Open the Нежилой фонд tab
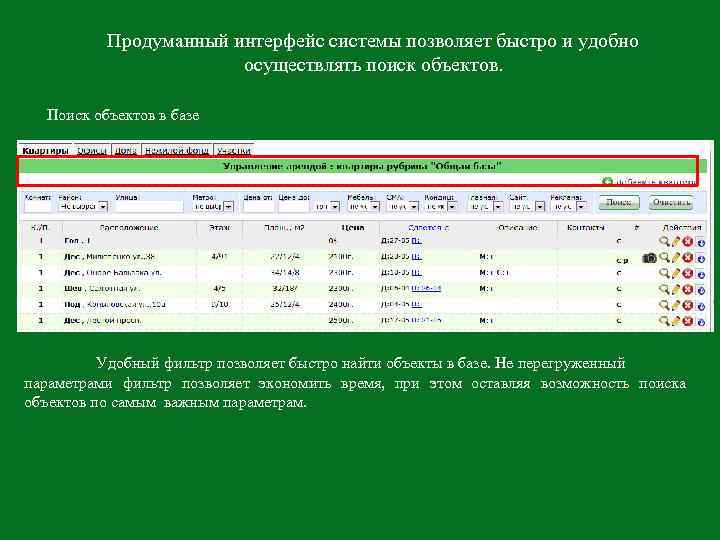The image size is (720, 540). click(177, 151)
